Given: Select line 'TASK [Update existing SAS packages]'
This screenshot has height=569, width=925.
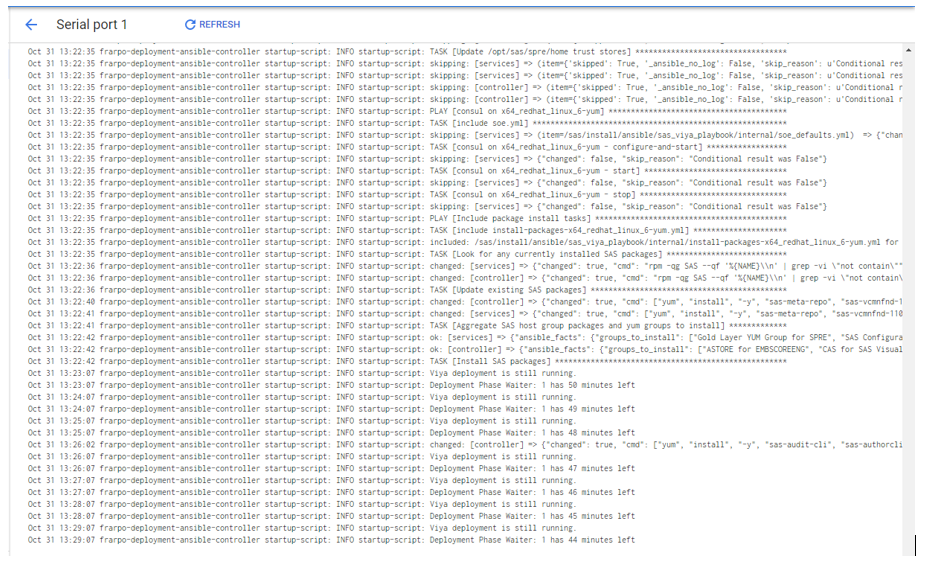Looking at the screenshot, I should click(407, 290).
